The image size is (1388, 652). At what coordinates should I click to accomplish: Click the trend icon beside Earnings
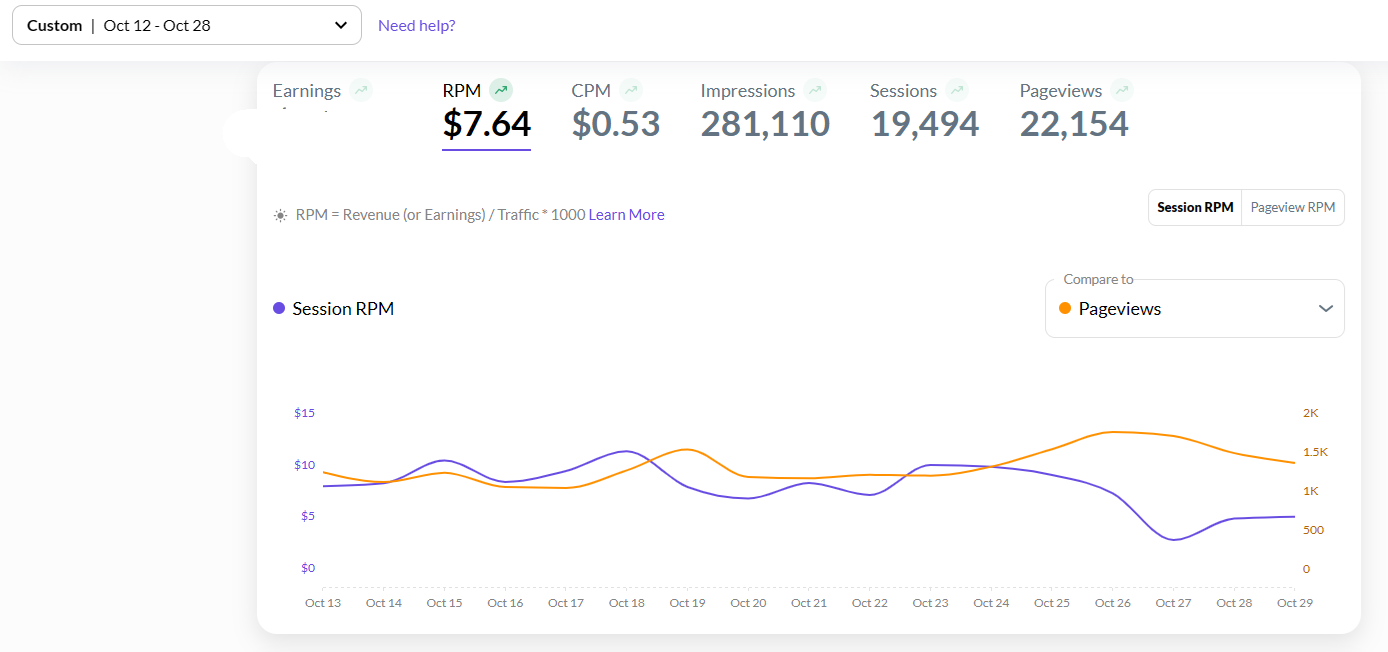(361, 90)
